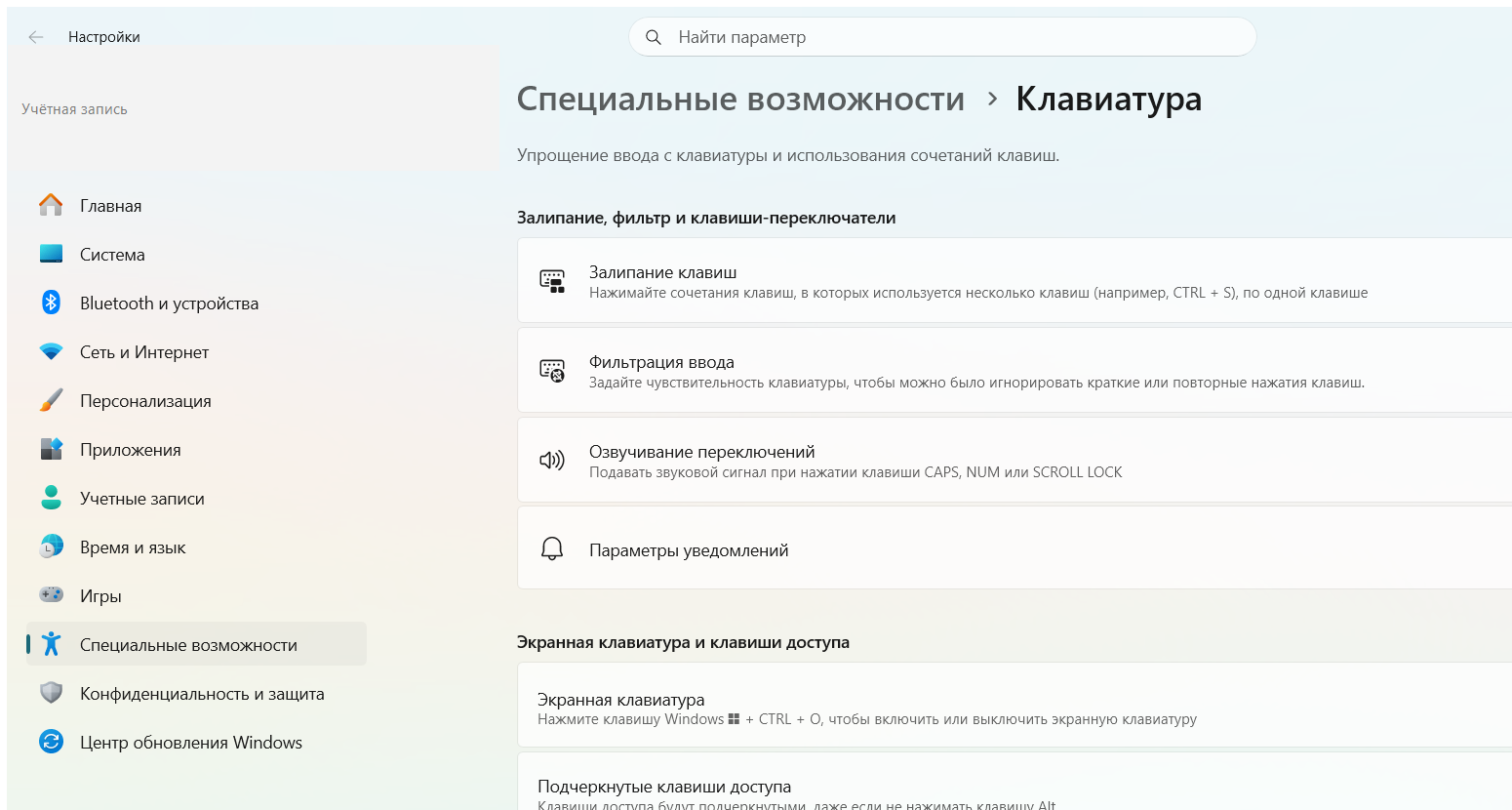Click the back arrow next to Настройки
The width and height of the screenshot is (1512, 810).
tap(36, 37)
